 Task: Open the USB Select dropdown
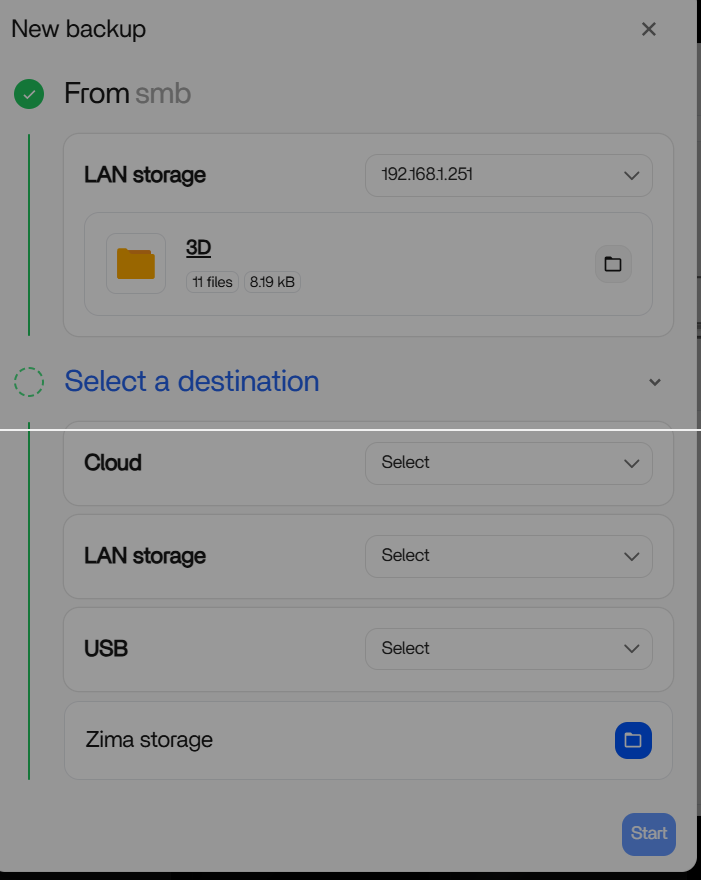tap(508, 649)
